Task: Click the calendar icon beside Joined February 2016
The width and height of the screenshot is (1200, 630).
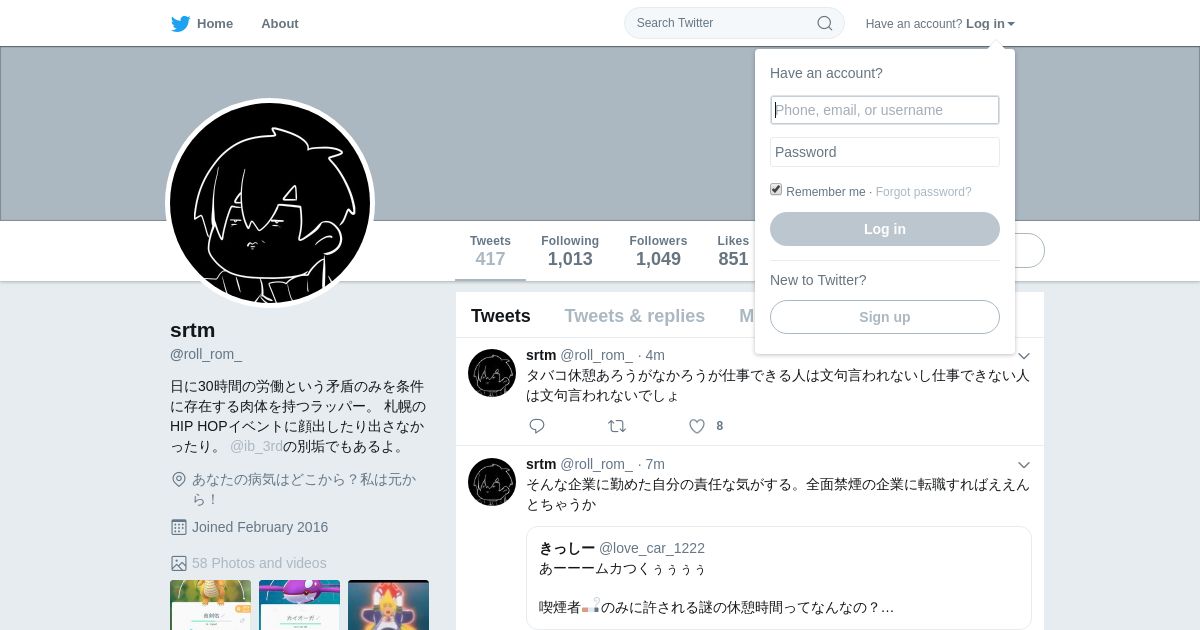Action: click(179, 527)
